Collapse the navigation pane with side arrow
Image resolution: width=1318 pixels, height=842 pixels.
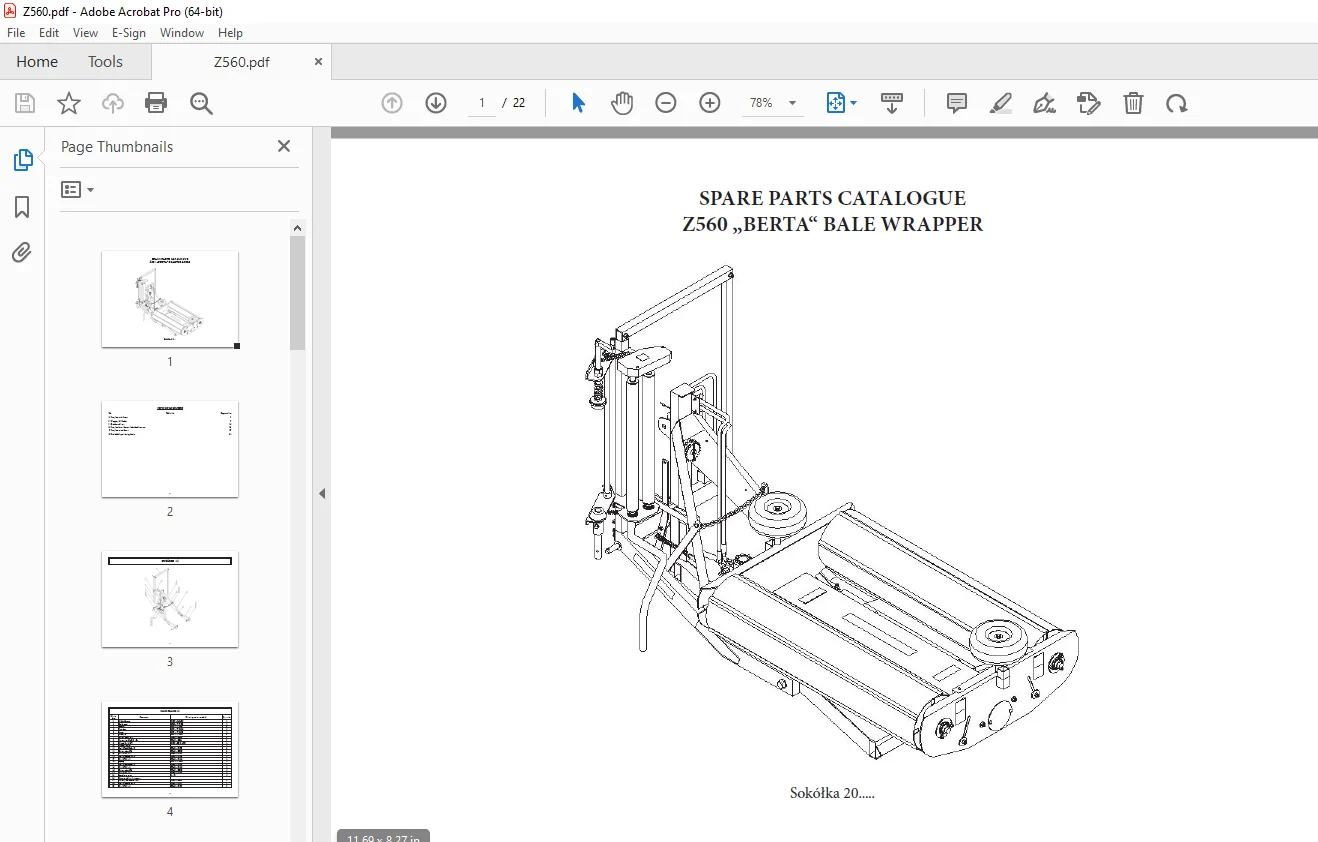tap(322, 493)
